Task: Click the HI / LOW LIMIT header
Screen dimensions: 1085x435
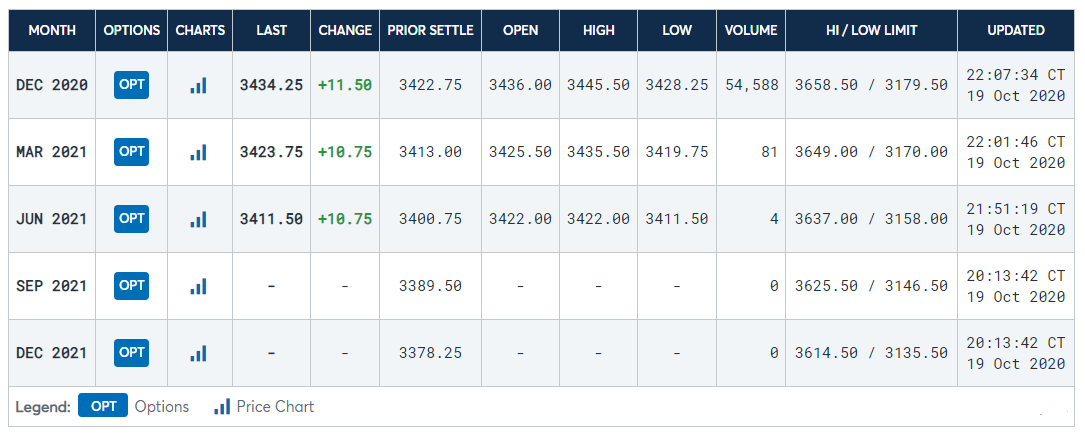Action: click(x=871, y=30)
